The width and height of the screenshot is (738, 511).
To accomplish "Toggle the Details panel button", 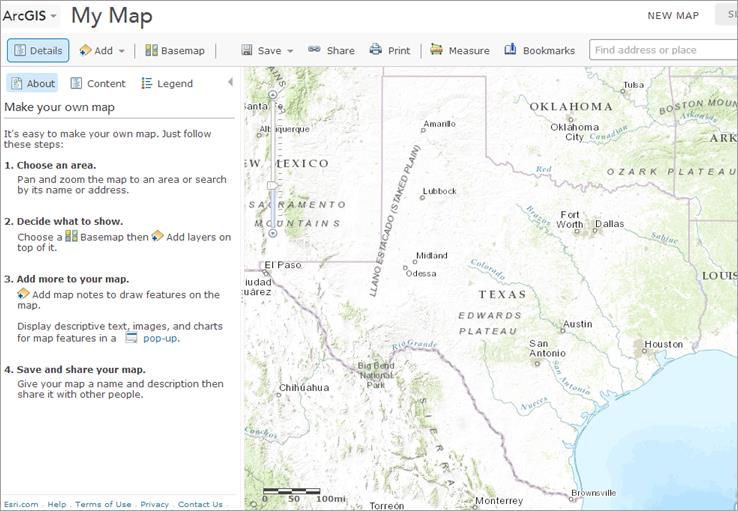I will coord(38,50).
